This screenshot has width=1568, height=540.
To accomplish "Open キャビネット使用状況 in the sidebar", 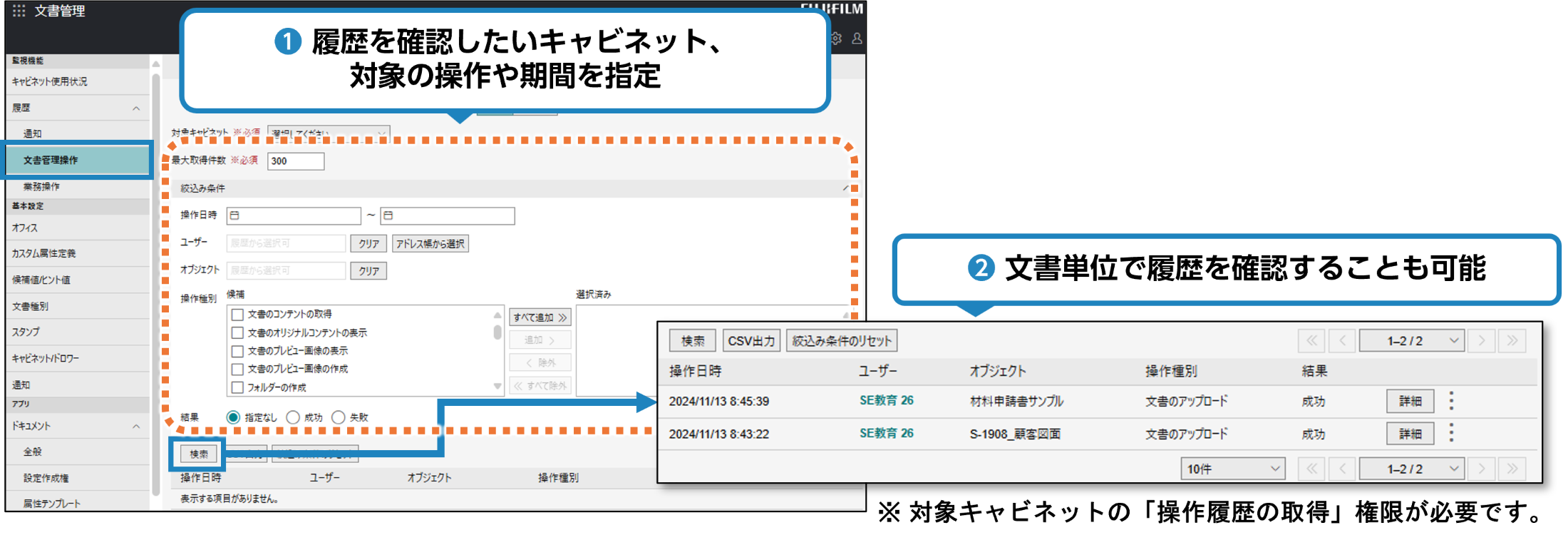I will coord(77,81).
